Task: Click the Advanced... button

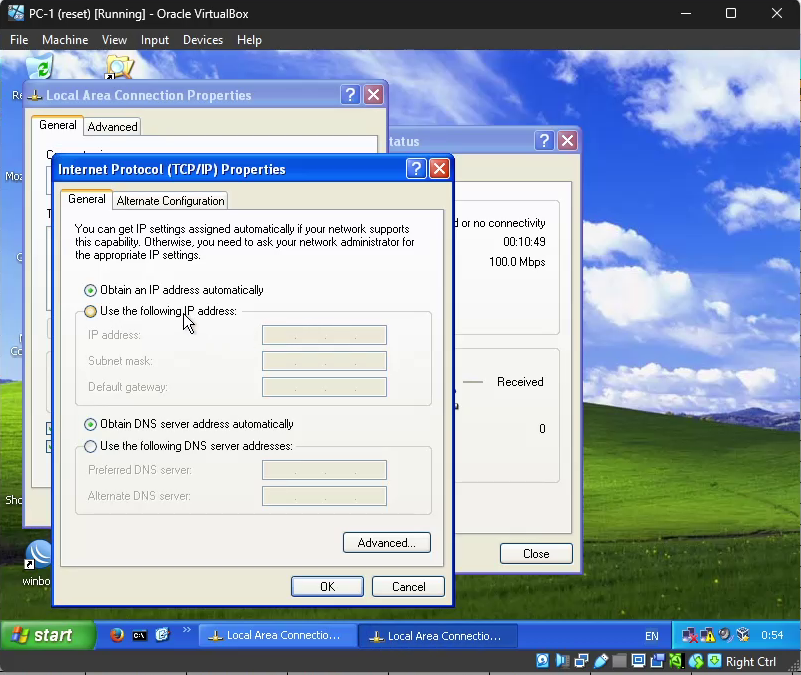Action: 387,543
